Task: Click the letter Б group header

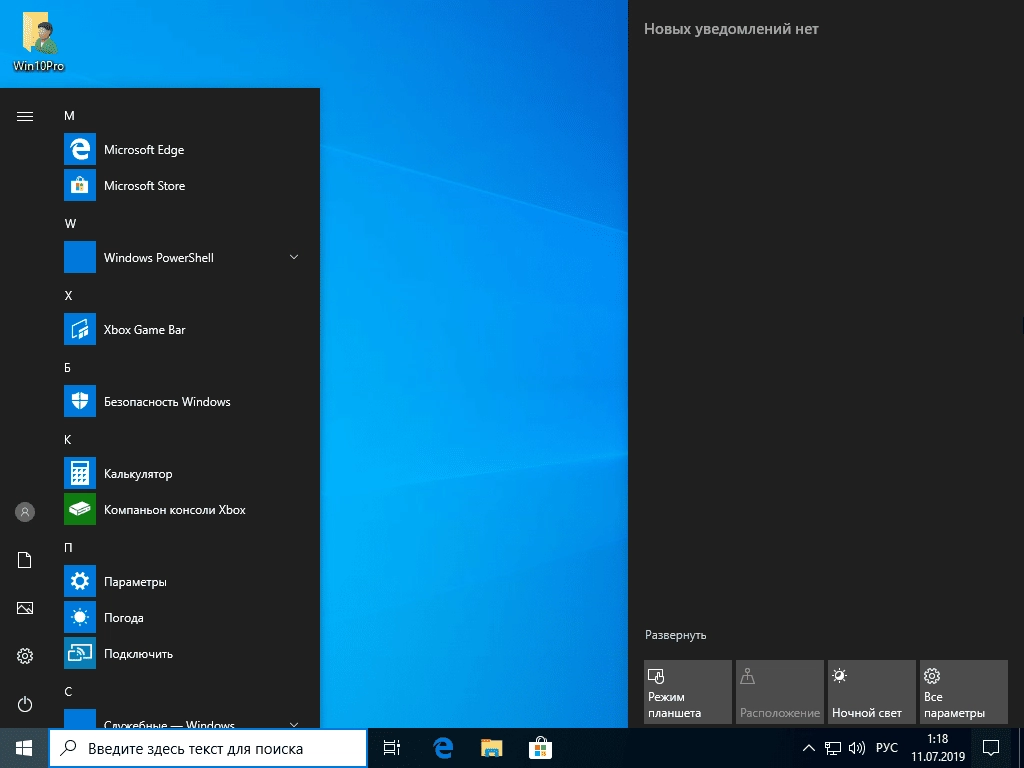Action: tap(67, 368)
